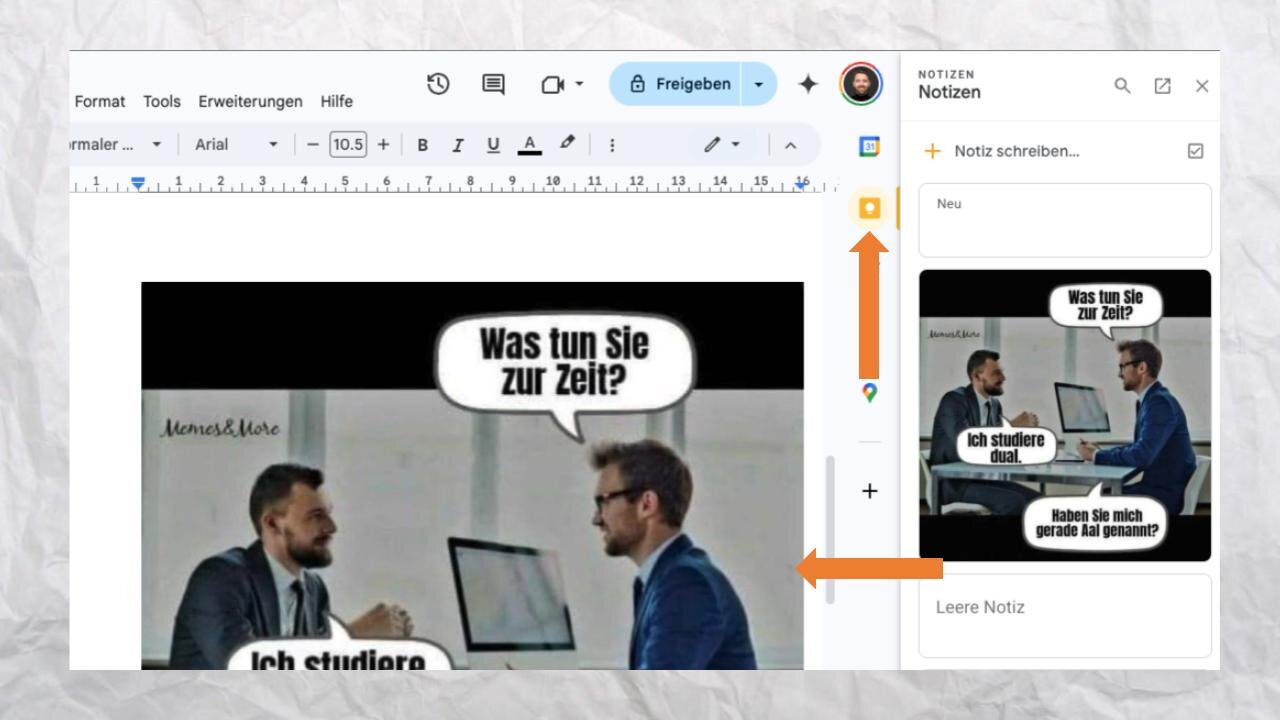The image size is (1280, 720).
Task: Open the Erweiterungen menu
Action: tap(250, 101)
